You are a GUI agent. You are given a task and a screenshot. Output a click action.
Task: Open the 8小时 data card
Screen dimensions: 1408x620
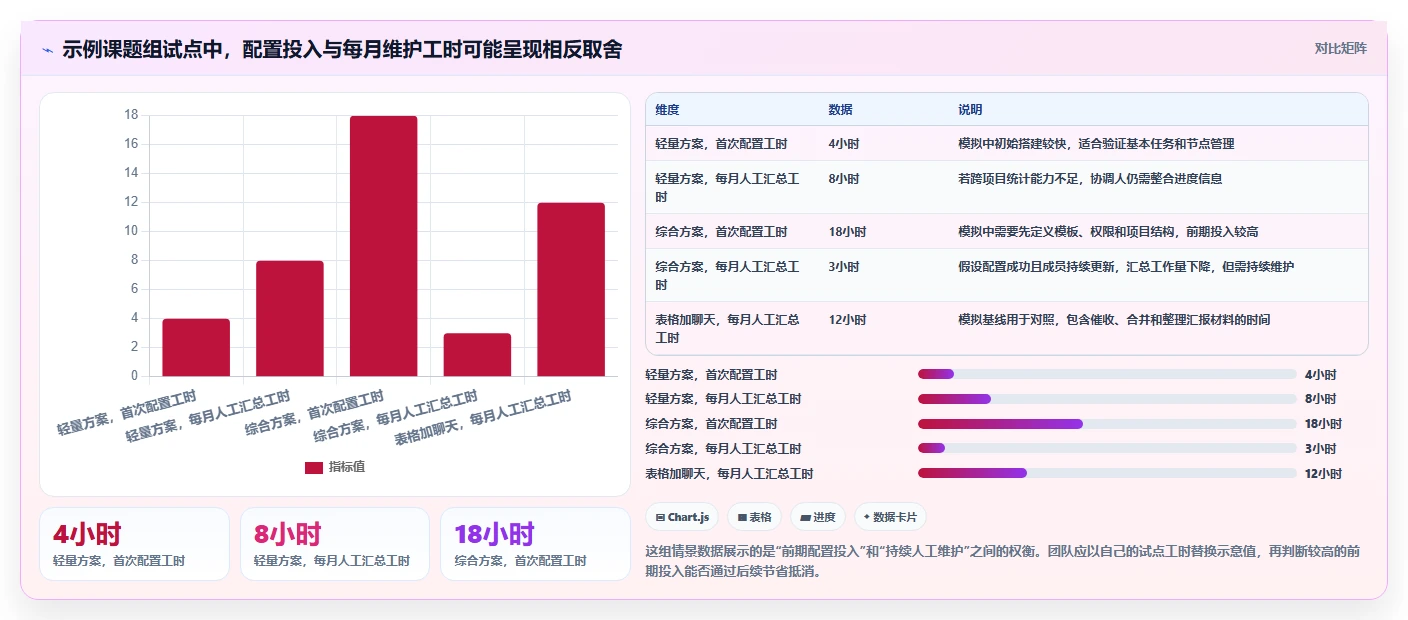(335, 544)
